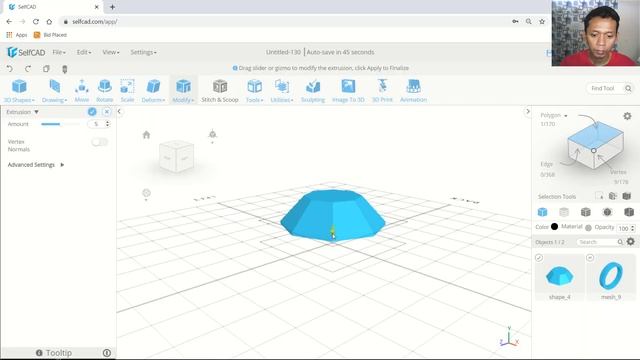Click the microphone icon in the edit toolbar

click(64, 69)
